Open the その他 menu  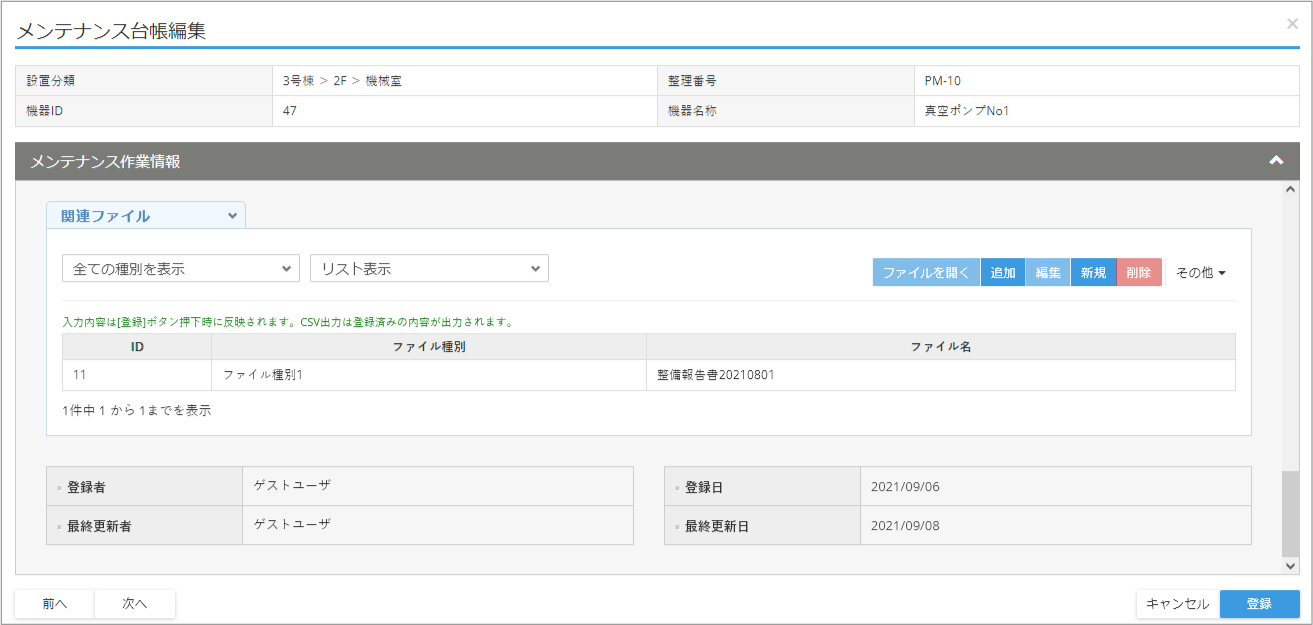tap(1200, 273)
